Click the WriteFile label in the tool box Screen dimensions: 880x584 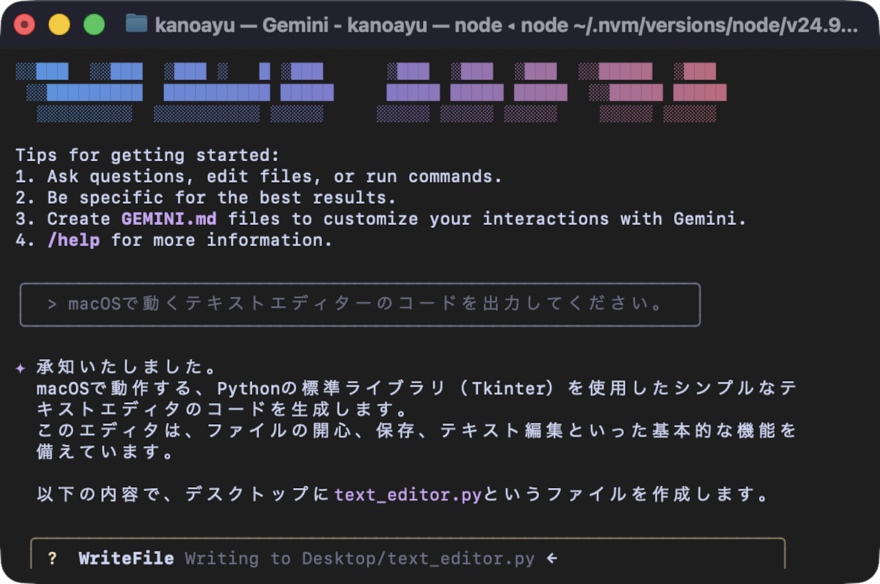coord(126,559)
